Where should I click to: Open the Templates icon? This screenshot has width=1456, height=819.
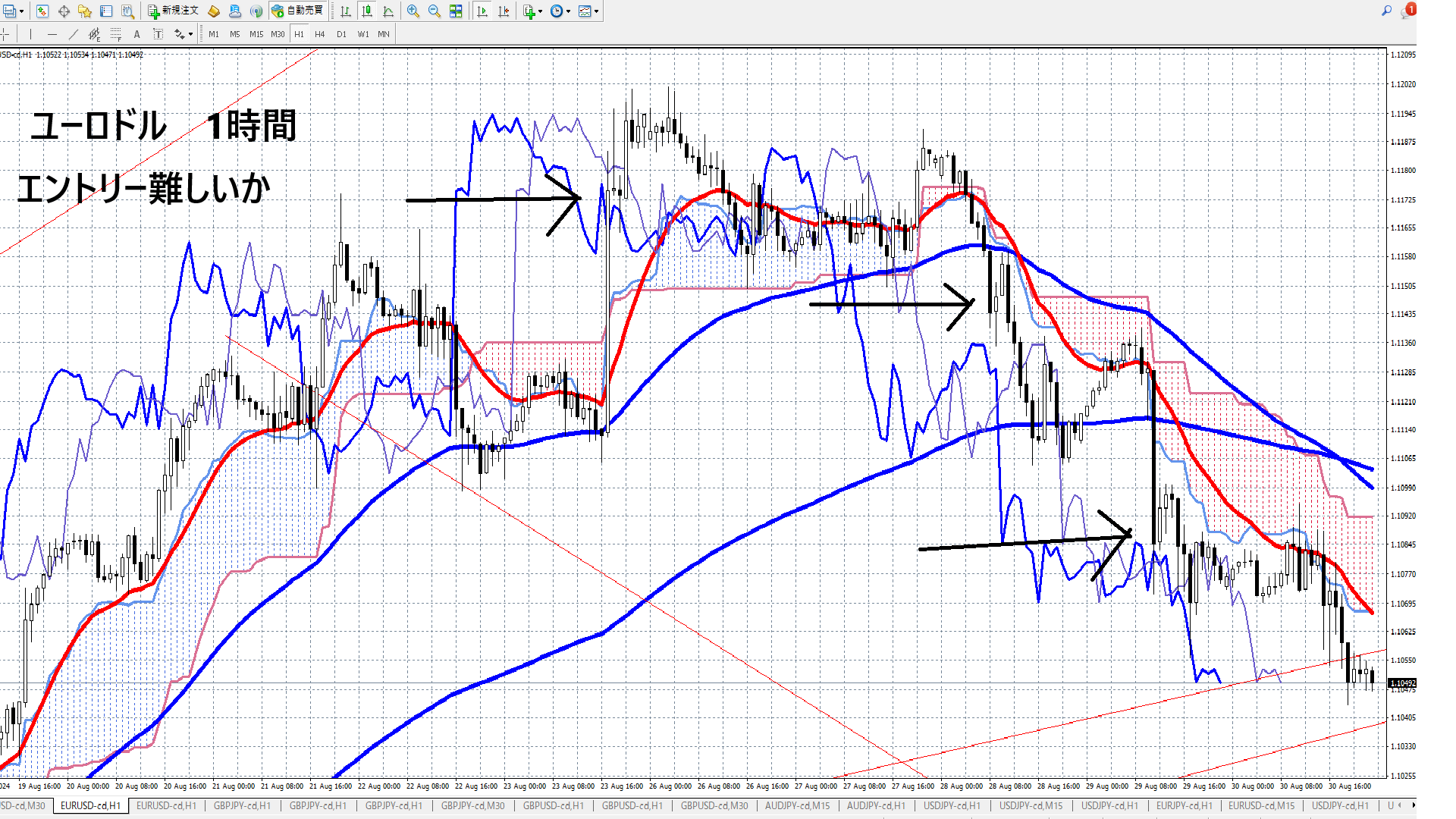tap(585, 11)
